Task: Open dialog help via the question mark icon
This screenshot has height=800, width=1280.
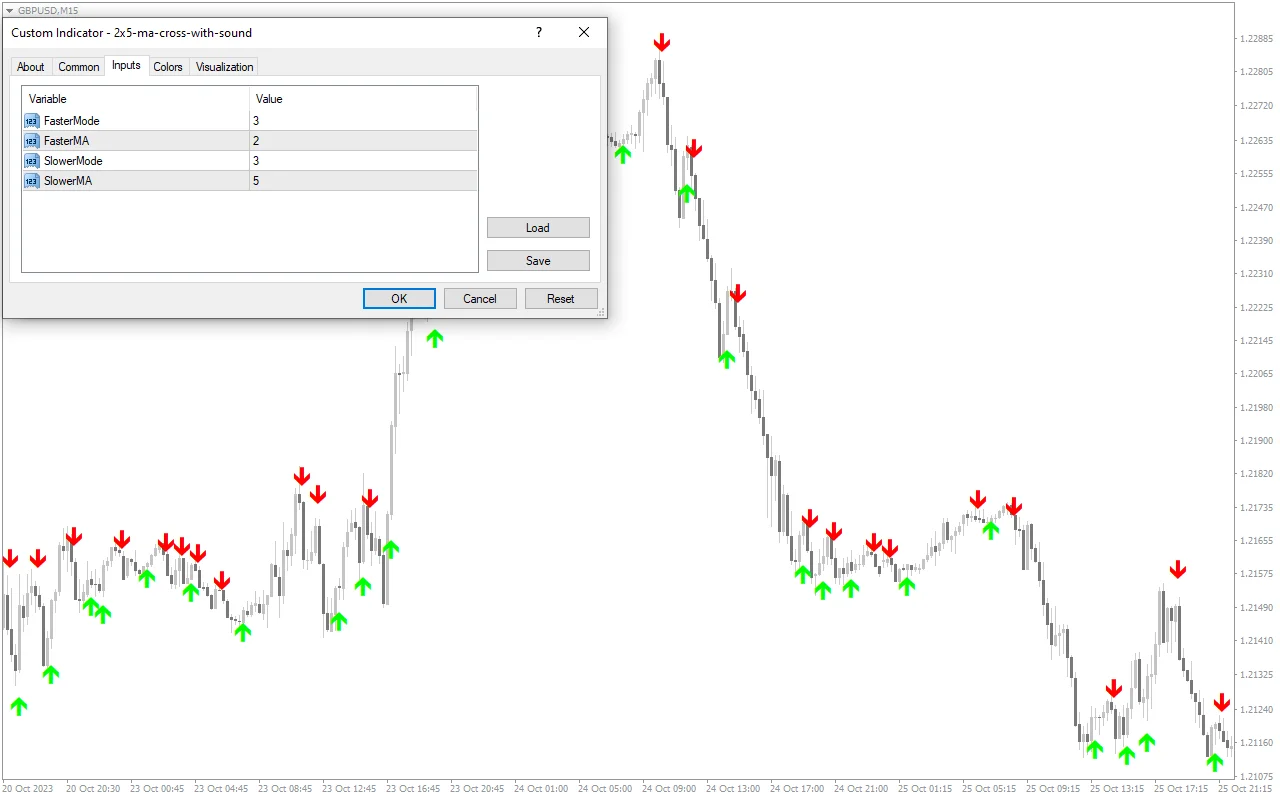Action: (x=538, y=32)
